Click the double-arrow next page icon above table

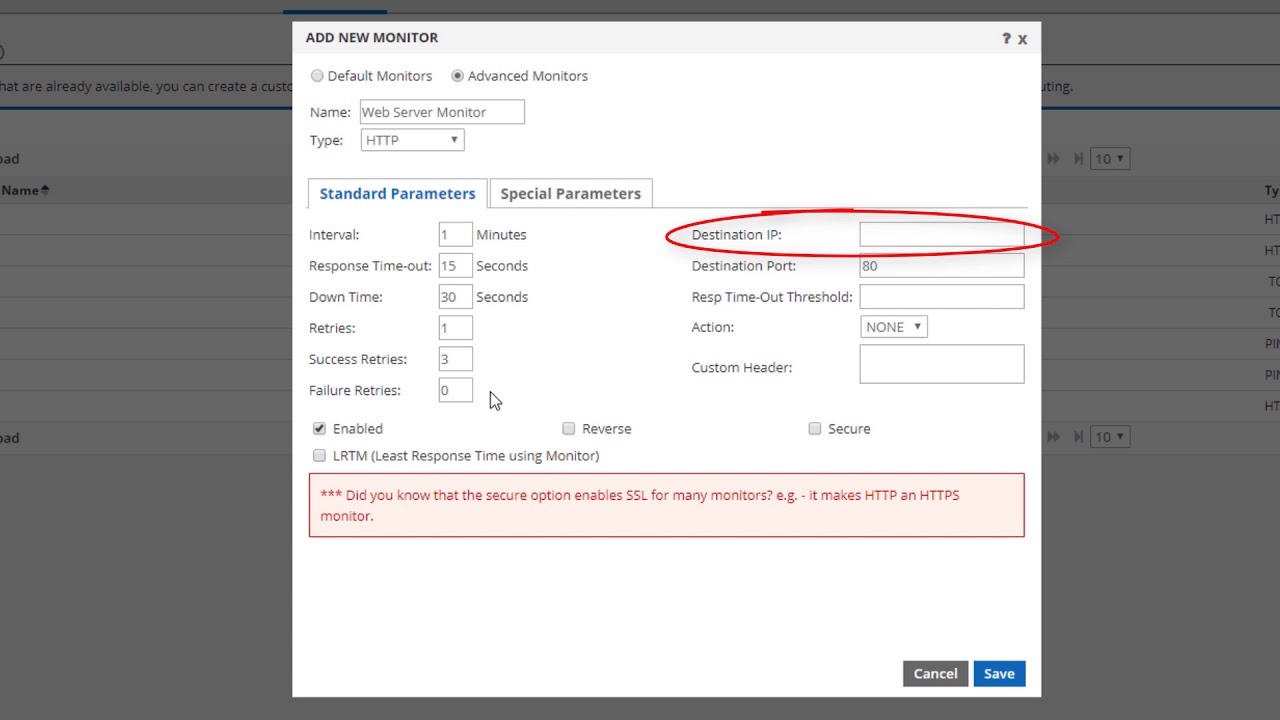pyautogui.click(x=1054, y=158)
